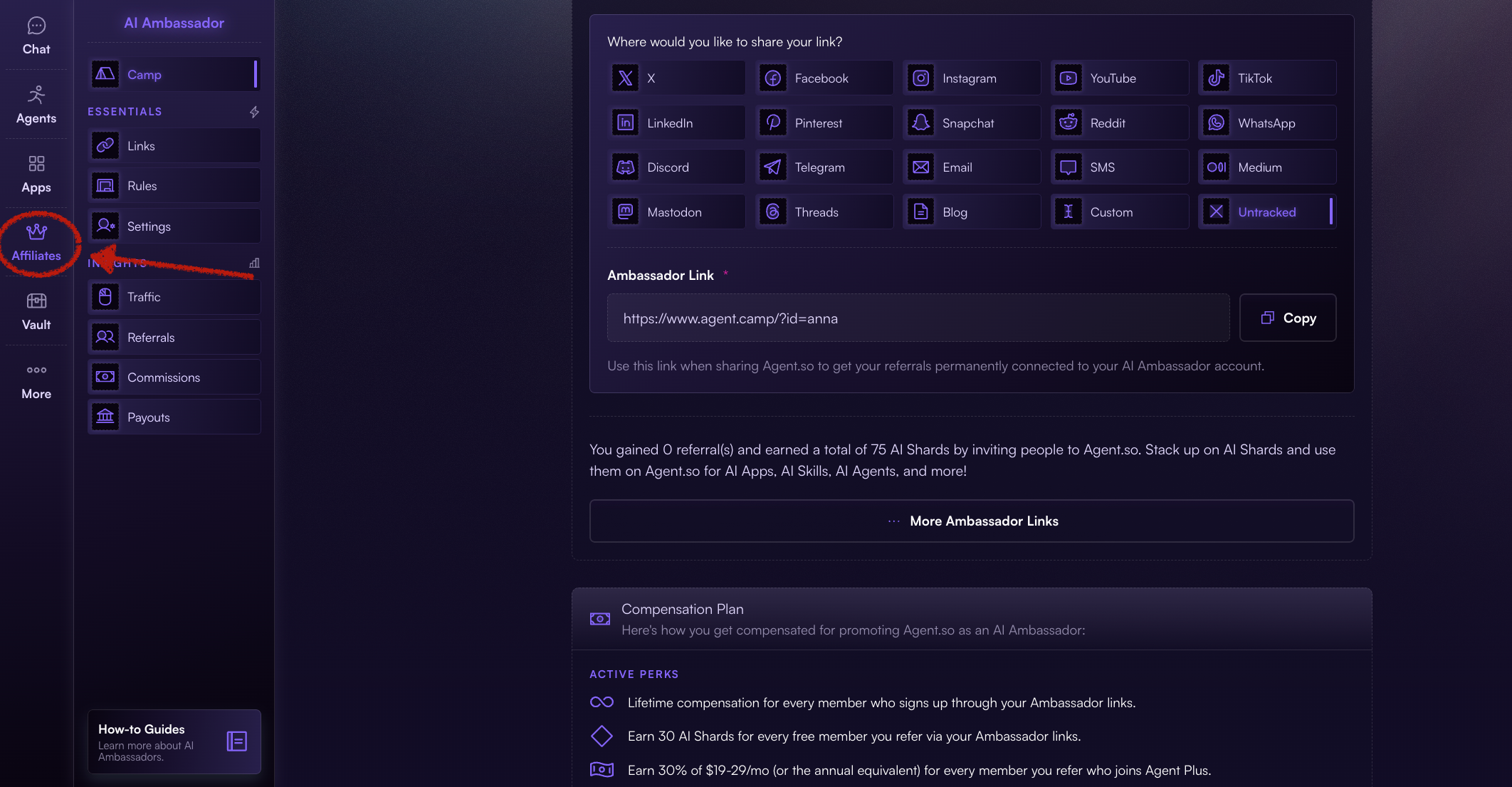The height and width of the screenshot is (787, 1512).
Task: Open the Apps grid
Action: pyautogui.click(x=36, y=174)
